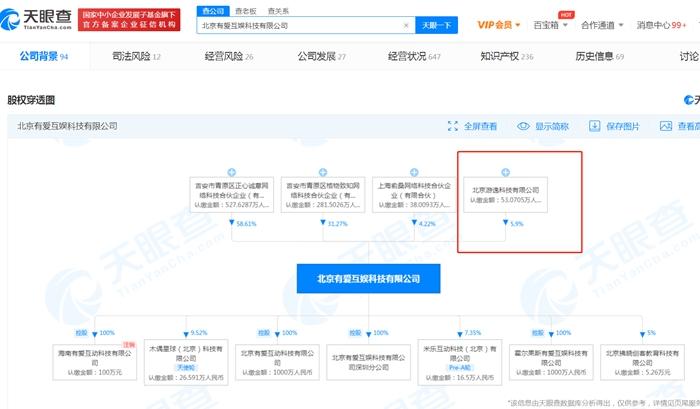The height and width of the screenshot is (409, 700).
Task: Click 控股 tag above 霍尔果斯 node
Action: tap(538, 333)
